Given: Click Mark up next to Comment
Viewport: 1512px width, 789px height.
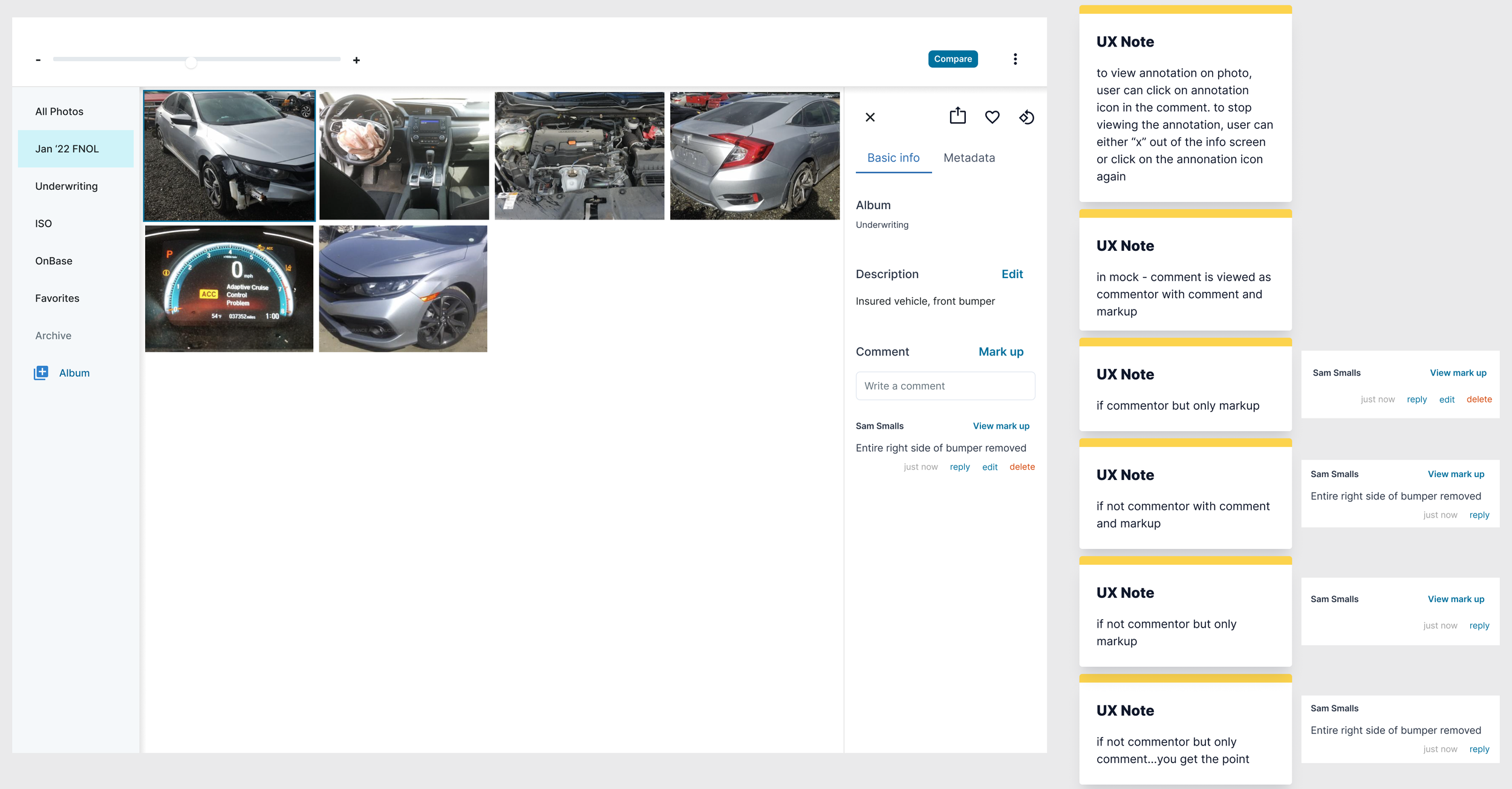Looking at the screenshot, I should tap(1001, 352).
